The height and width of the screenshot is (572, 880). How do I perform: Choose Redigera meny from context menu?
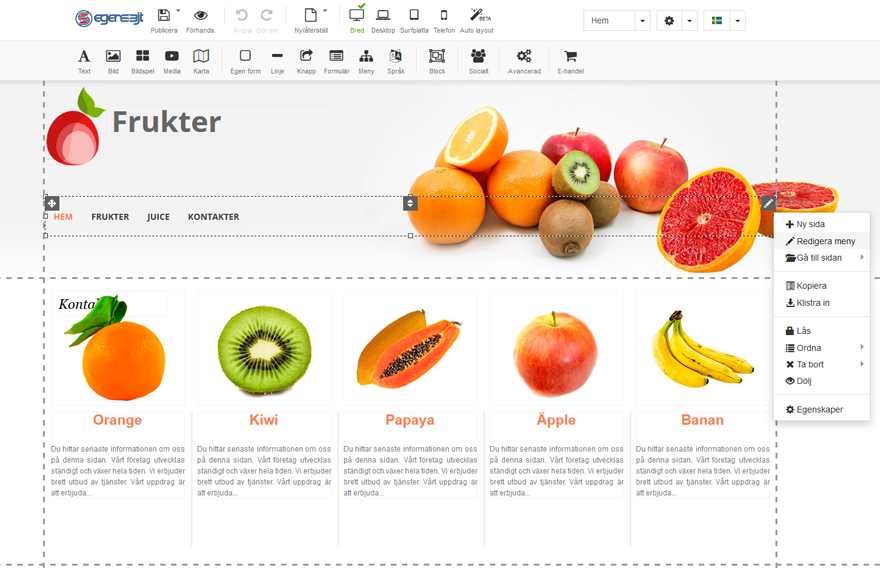pos(822,241)
